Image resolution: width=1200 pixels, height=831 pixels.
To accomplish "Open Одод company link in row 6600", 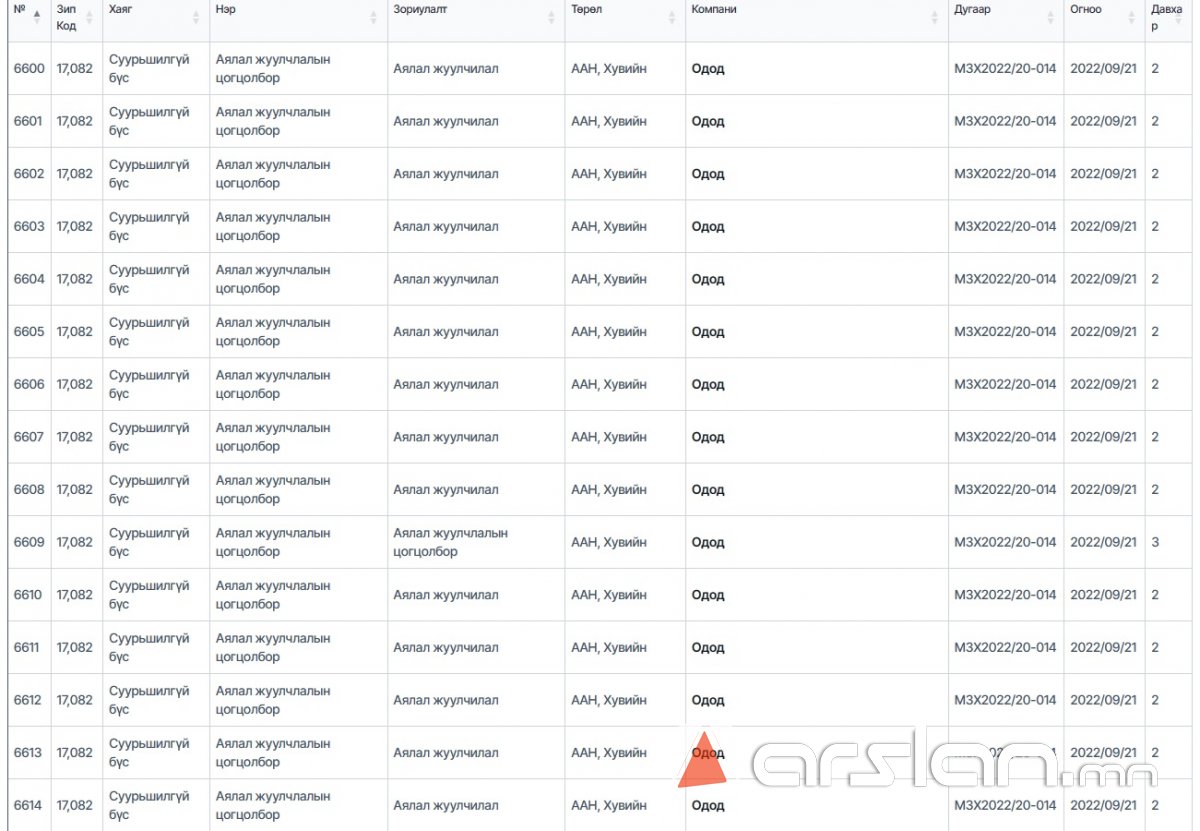I will pos(708,69).
